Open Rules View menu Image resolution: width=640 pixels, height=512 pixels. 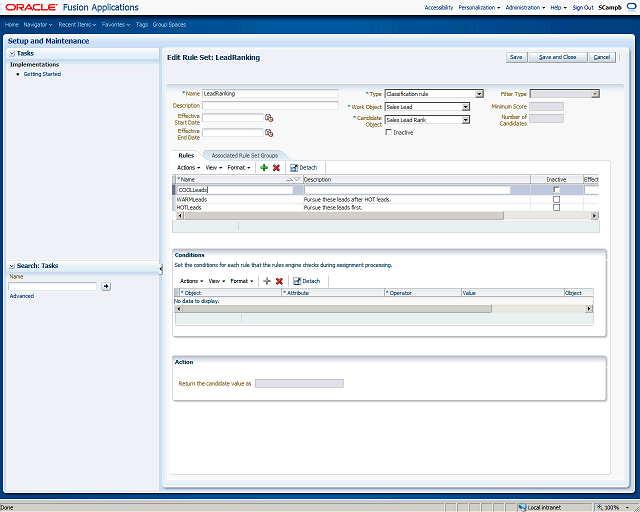(214, 167)
